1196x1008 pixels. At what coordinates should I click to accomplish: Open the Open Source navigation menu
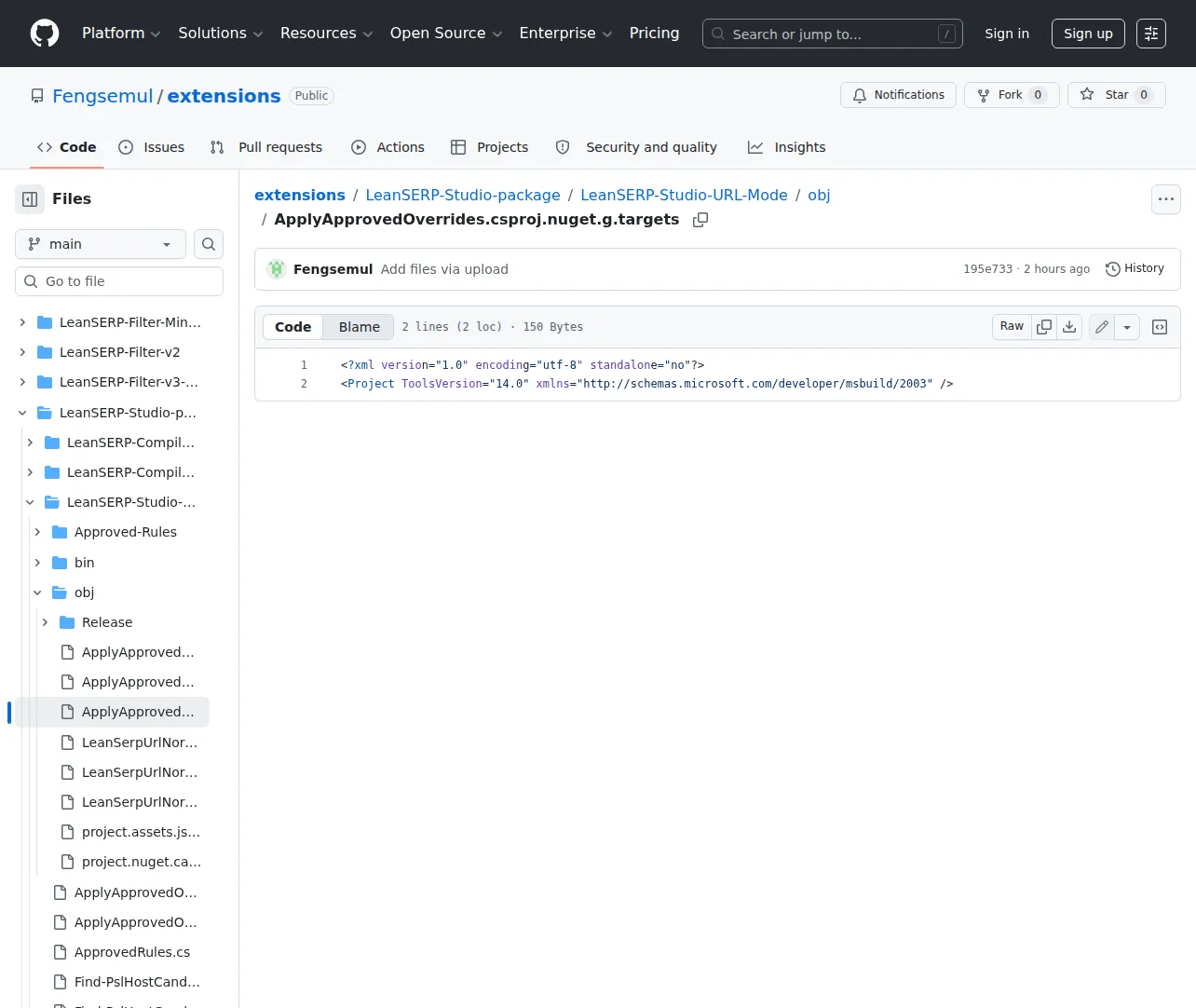[446, 34]
